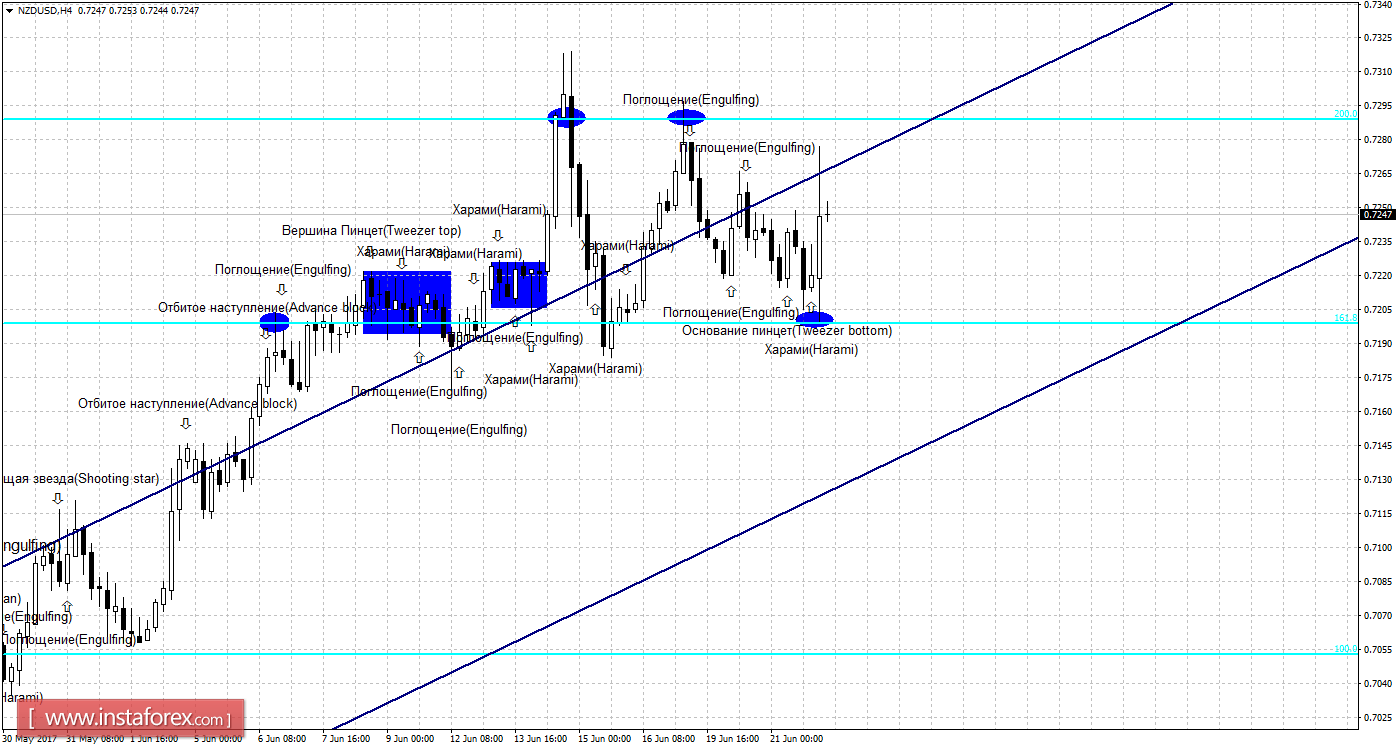
Task: Click the NZDUSD,H4 chart title text
Action: point(44,9)
